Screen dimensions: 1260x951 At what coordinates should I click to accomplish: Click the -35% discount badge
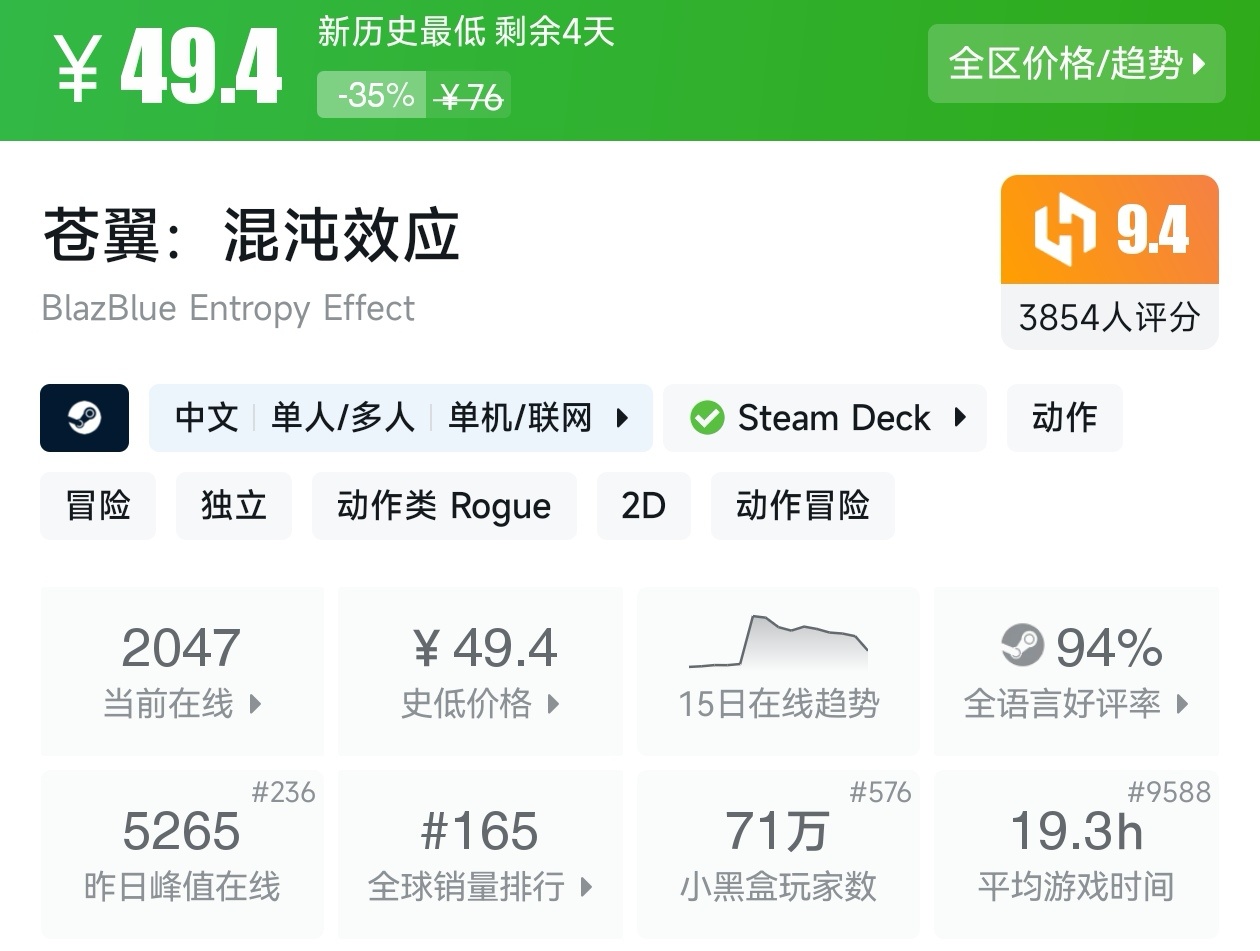tap(373, 96)
